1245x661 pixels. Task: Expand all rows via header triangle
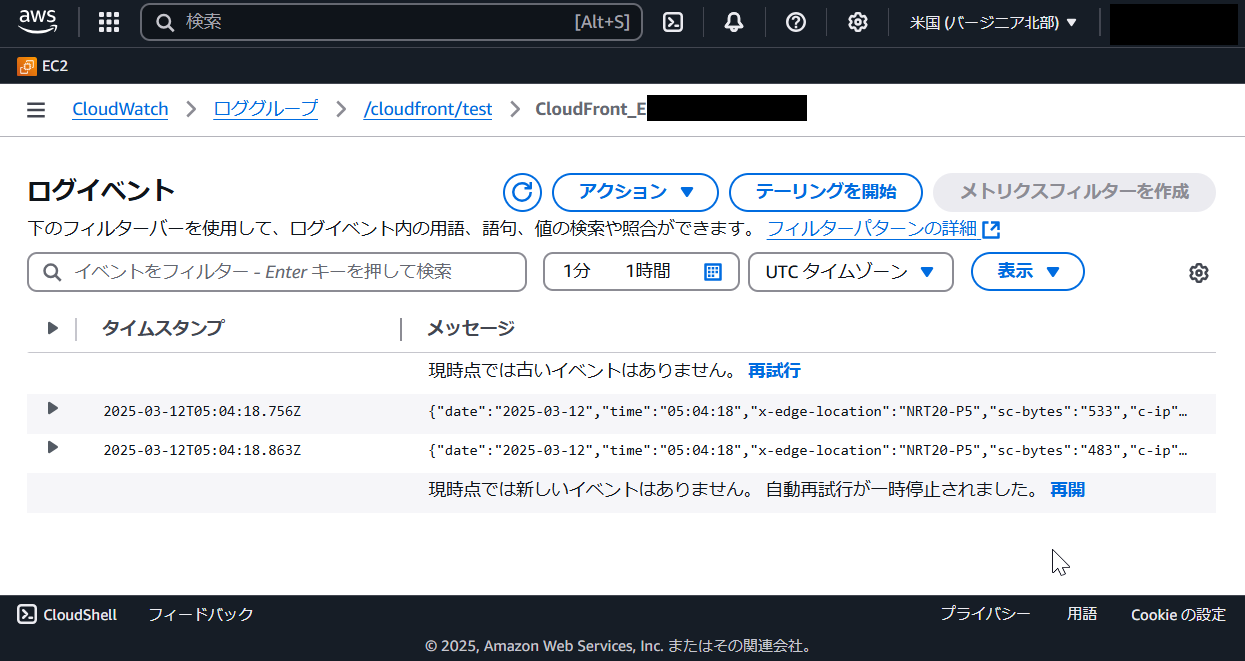(53, 328)
